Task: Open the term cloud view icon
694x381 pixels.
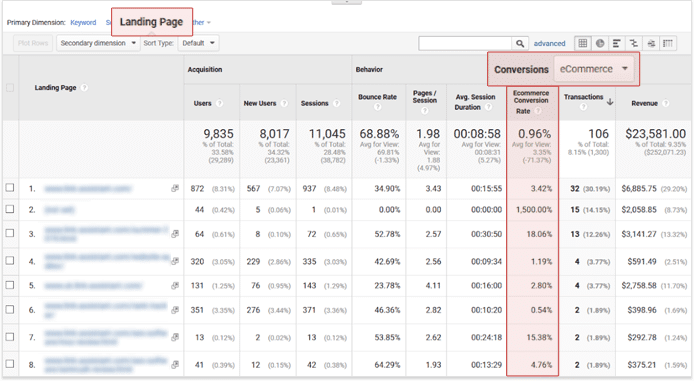Action: tap(651, 43)
